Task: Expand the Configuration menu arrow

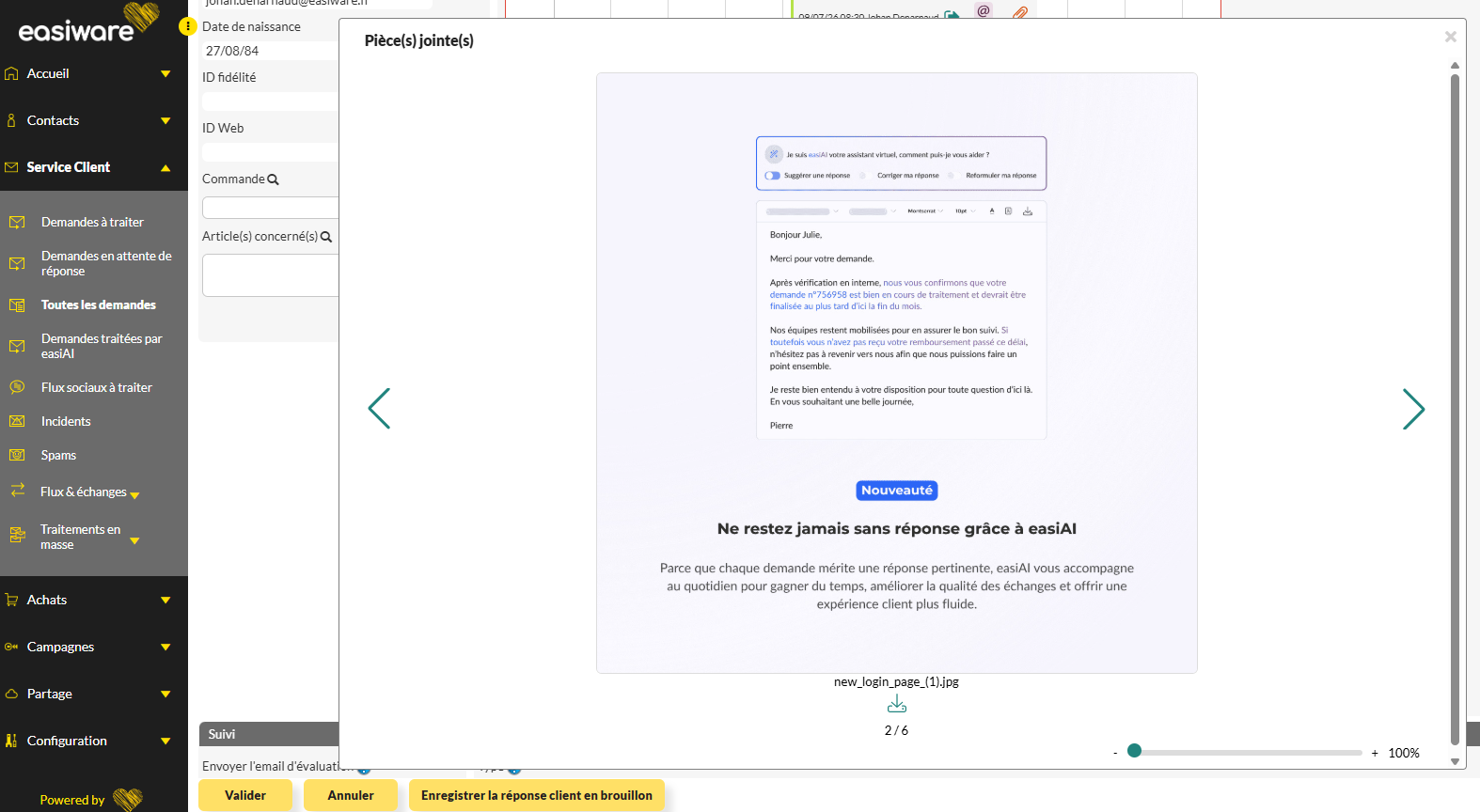Action: pos(165,741)
